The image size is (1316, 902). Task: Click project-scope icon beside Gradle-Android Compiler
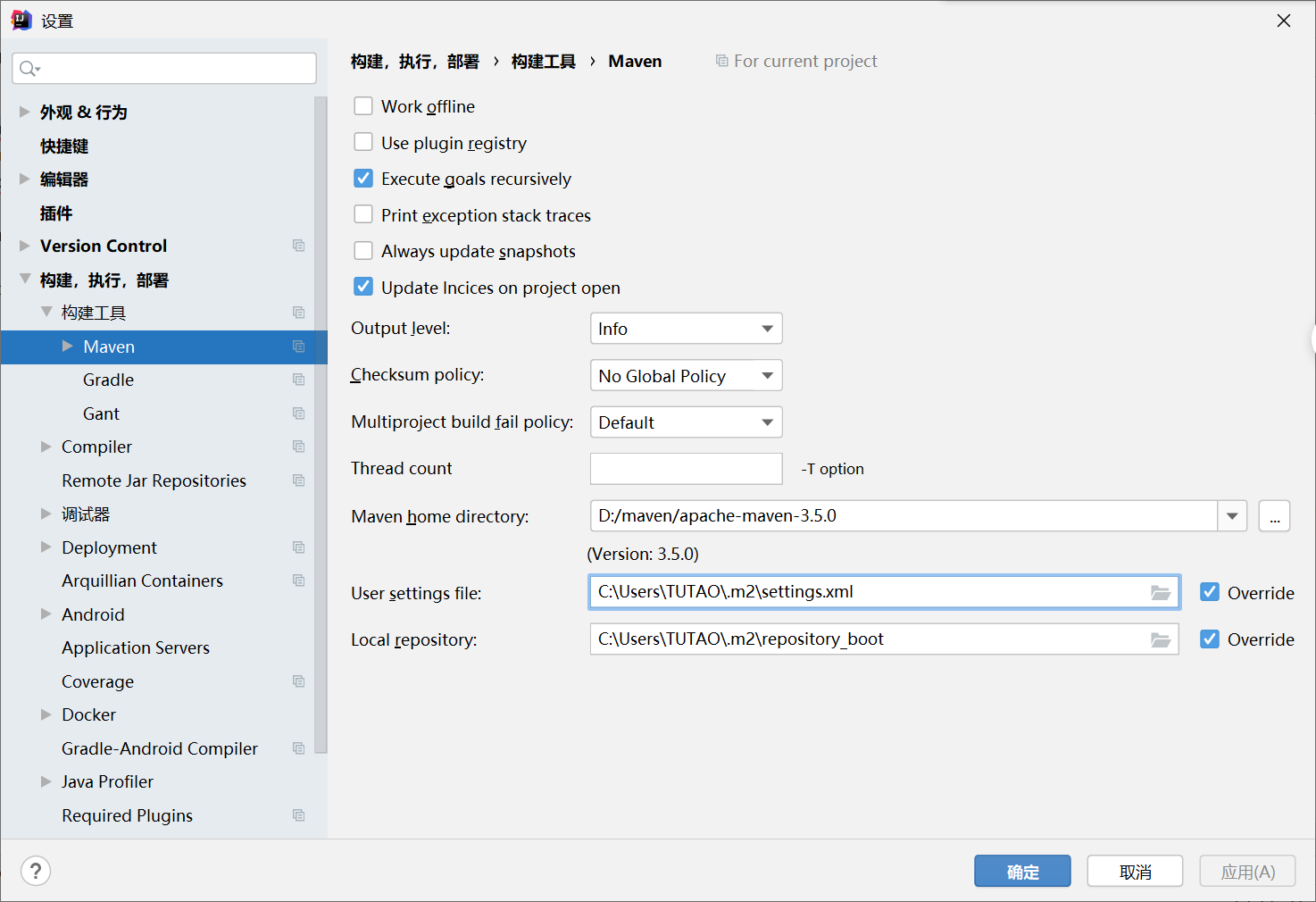(x=299, y=748)
